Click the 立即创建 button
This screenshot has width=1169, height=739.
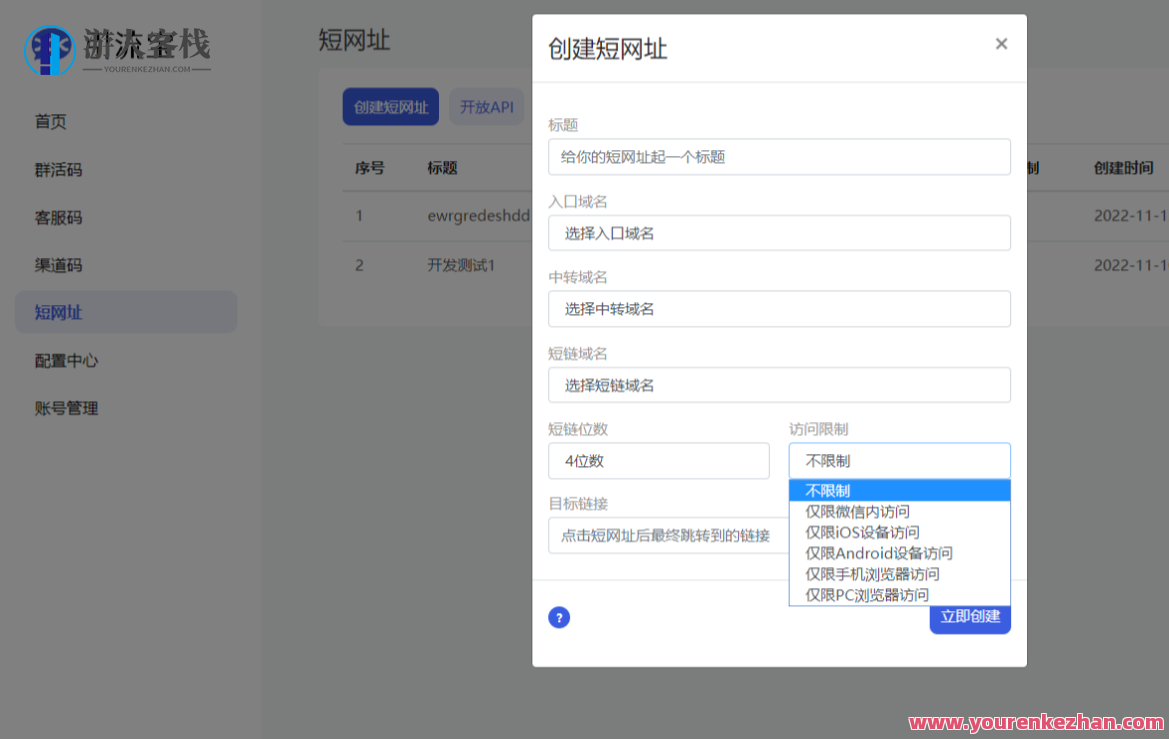970,617
